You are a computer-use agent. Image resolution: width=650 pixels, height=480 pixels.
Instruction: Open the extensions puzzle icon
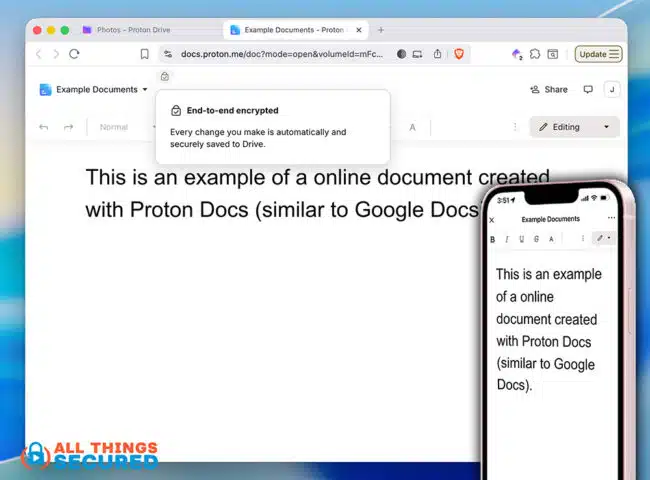pos(535,54)
